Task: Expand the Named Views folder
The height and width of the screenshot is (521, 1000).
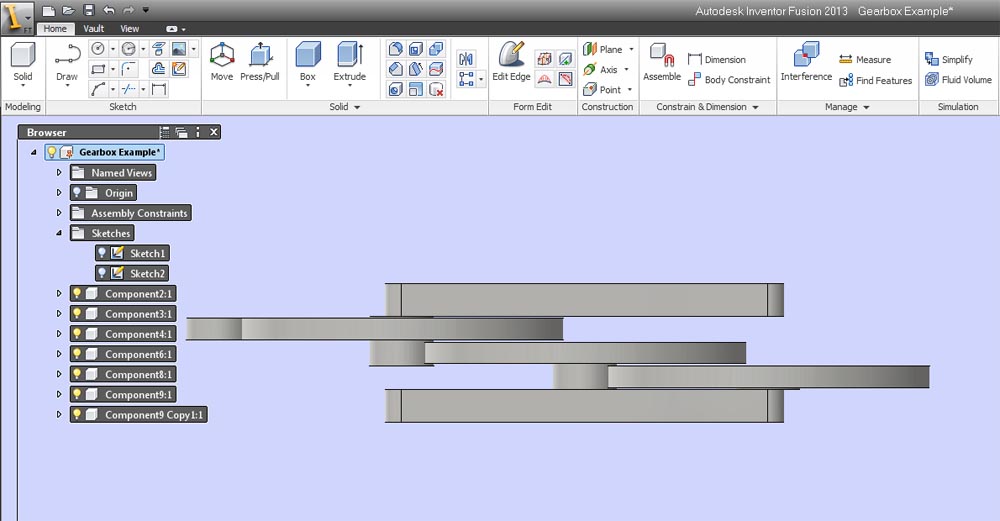Action: tap(59, 172)
